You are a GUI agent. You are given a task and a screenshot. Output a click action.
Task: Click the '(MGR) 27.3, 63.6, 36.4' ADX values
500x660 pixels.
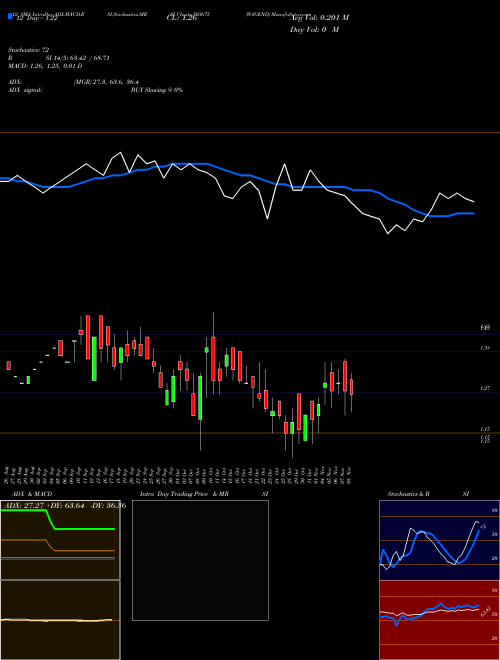[106, 82]
